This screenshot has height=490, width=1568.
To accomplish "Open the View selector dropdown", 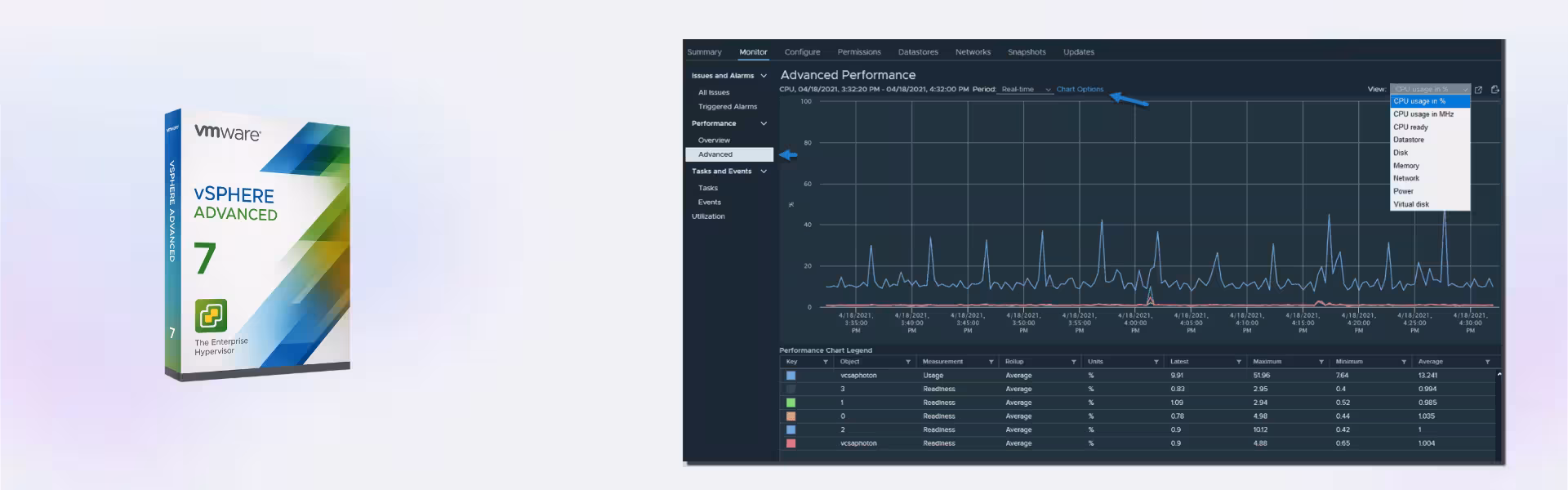I will 1431,89.
